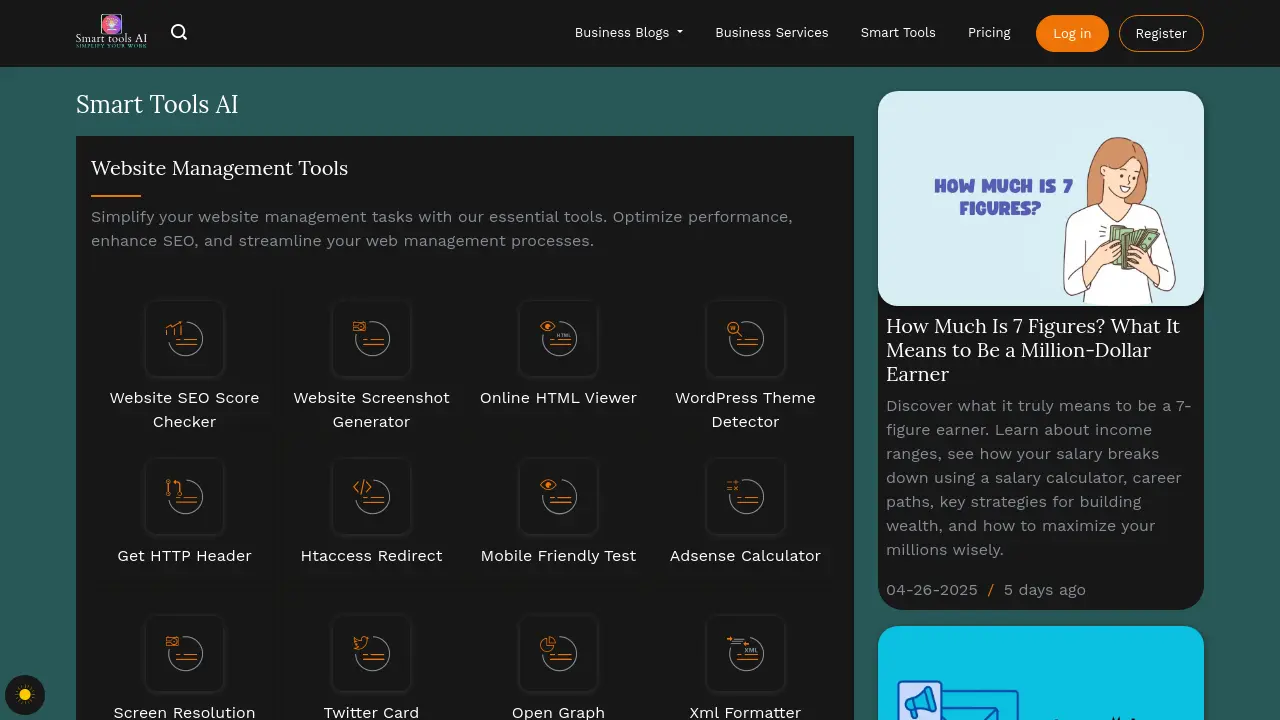The width and height of the screenshot is (1280, 720).
Task: Open the Adsense Calculator text link
Action: coord(745,556)
